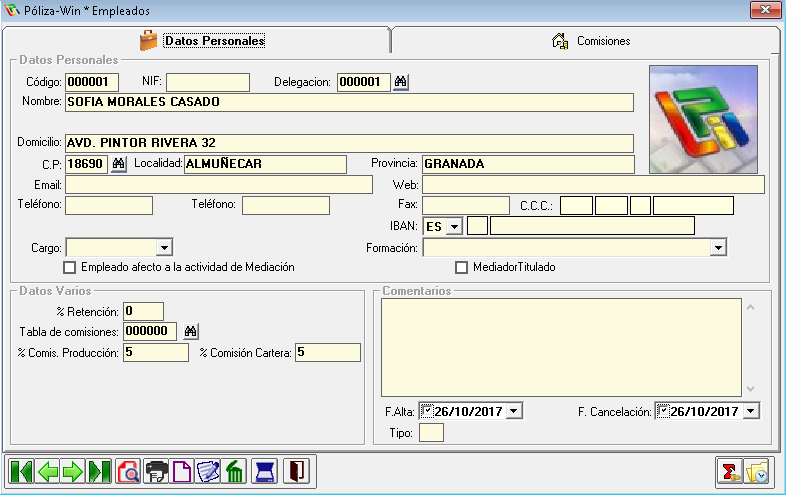
Task: Open the scanner icon in toolbar
Action: [x=264, y=471]
